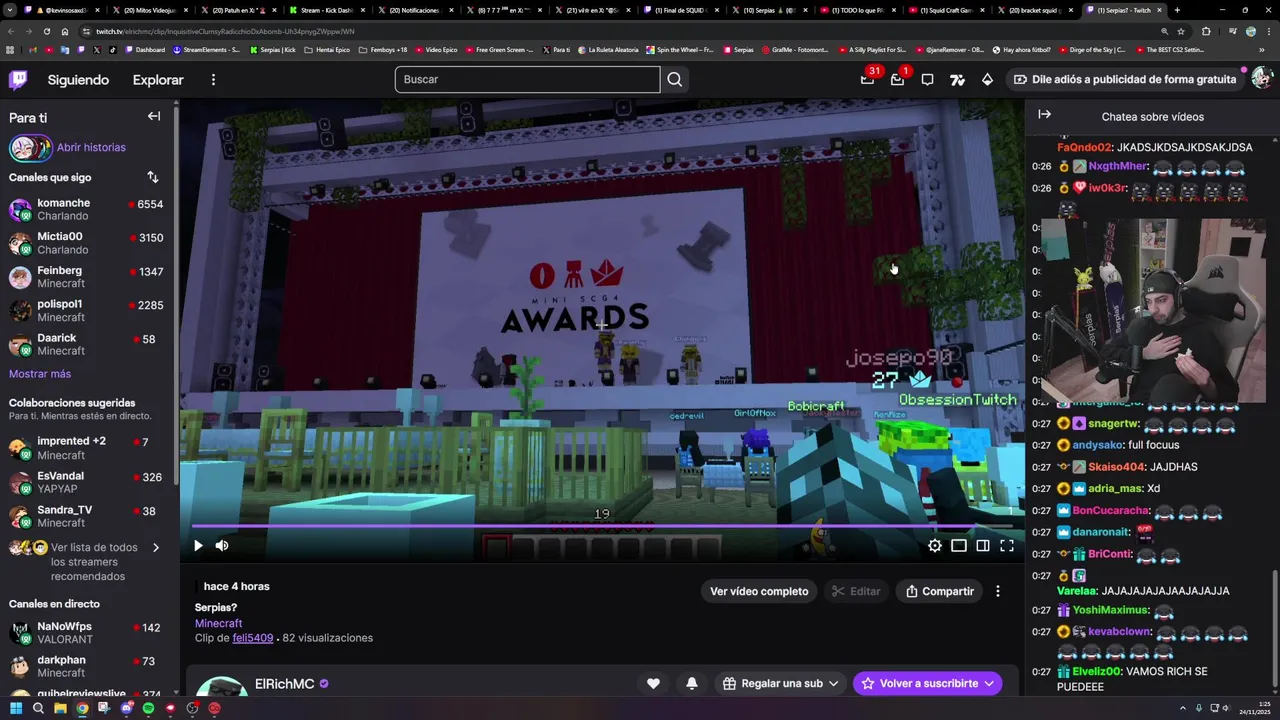
Task: Open Regalar una sub dropdown
Action: [780, 683]
